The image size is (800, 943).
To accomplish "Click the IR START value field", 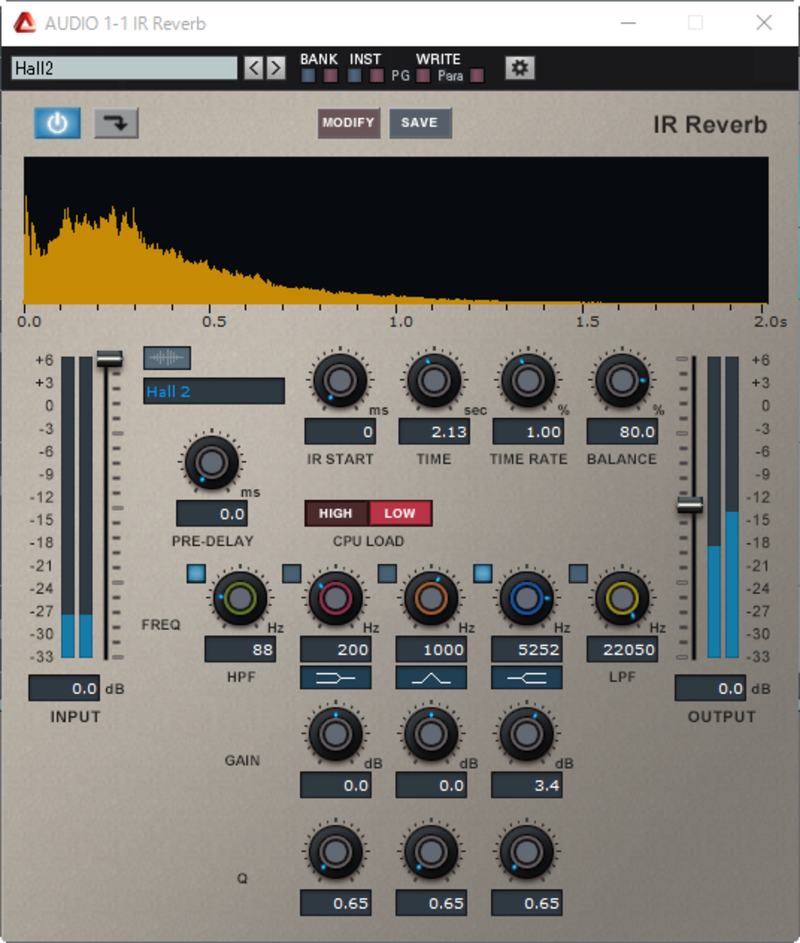I will (340, 432).
